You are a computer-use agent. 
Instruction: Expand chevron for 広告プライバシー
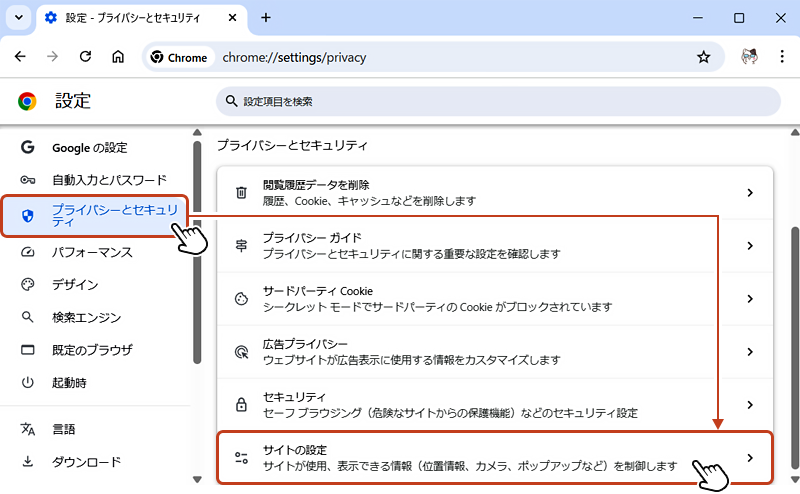pyautogui.click(x=750, y=352)
